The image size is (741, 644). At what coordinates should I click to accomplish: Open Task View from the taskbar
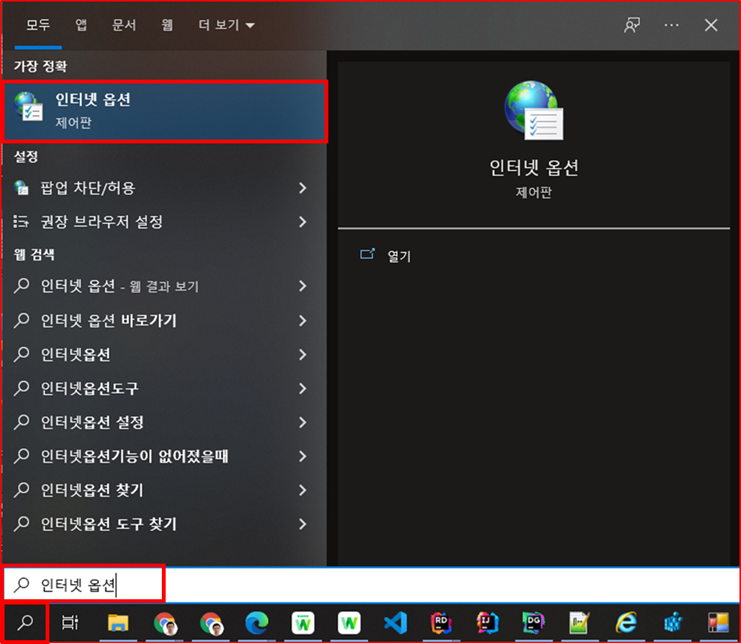[x=70, y=623]
